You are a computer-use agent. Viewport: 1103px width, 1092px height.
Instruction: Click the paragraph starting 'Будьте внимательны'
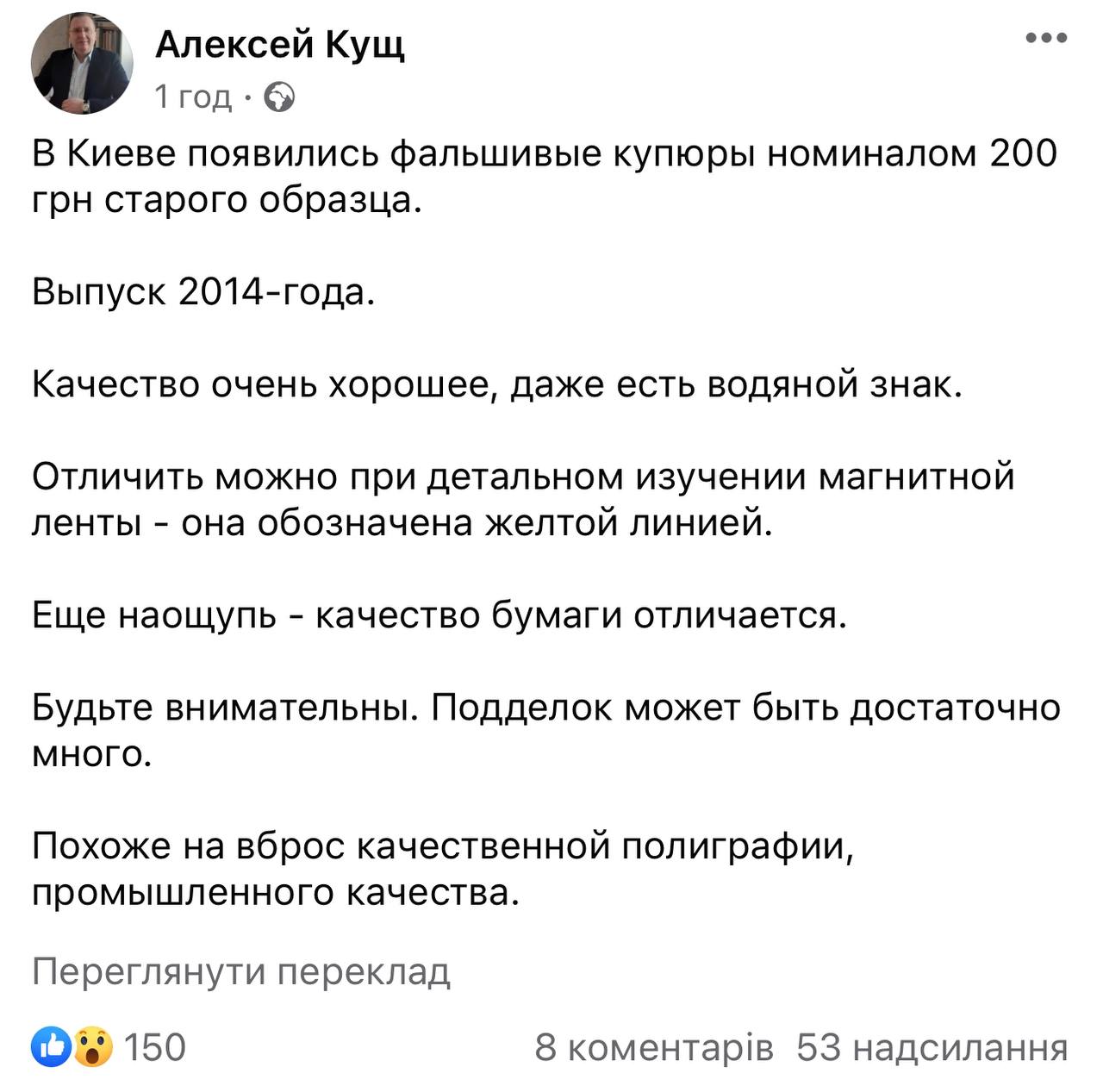click(545, 708)
